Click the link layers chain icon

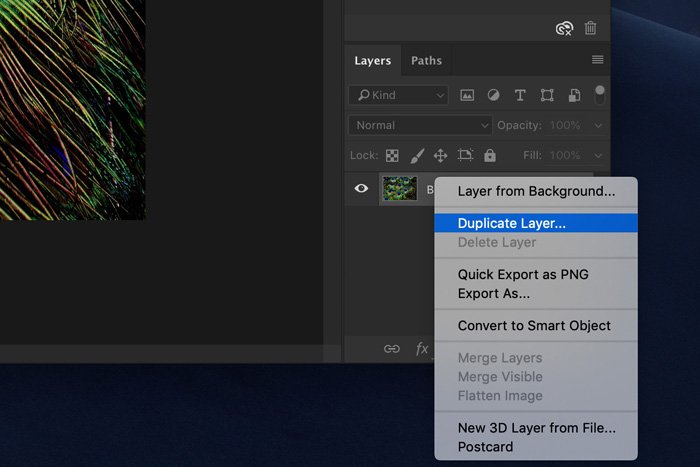tap(392, 349)
